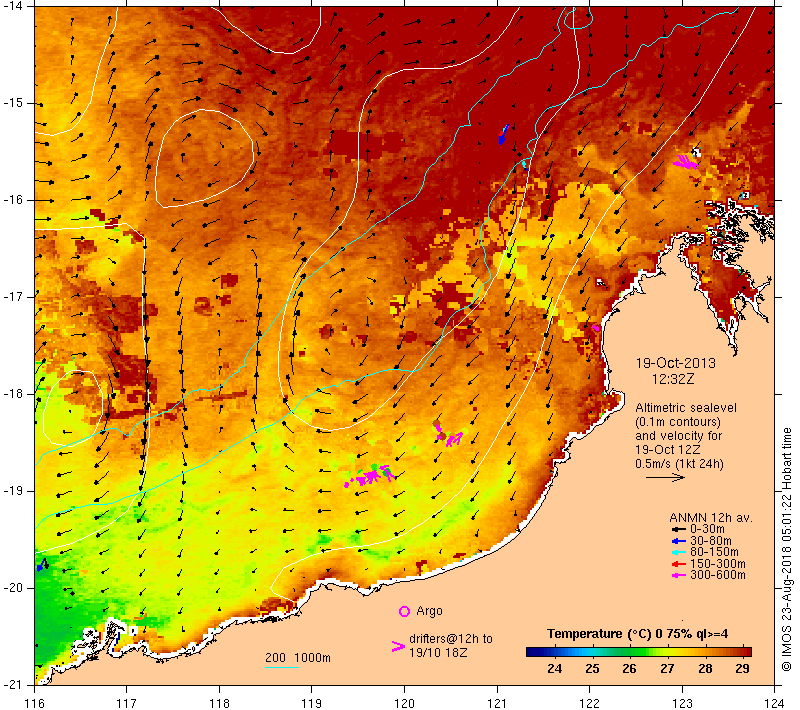Click the -19 latitude axis label
Screen dimensions: 800x710
coord(13,491)
